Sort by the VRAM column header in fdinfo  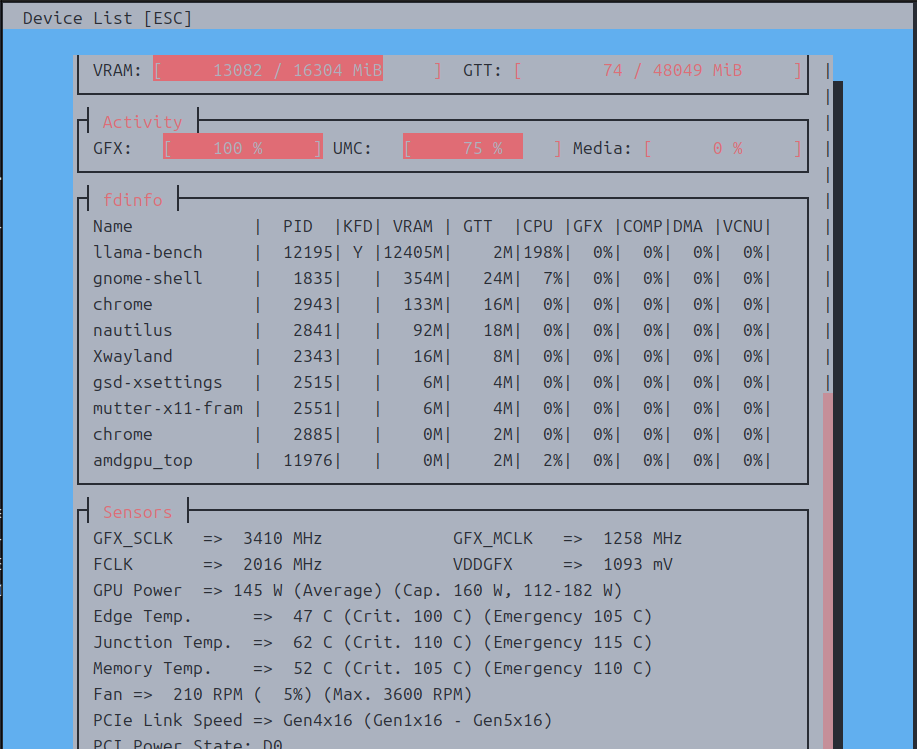[x=412, y=226]
